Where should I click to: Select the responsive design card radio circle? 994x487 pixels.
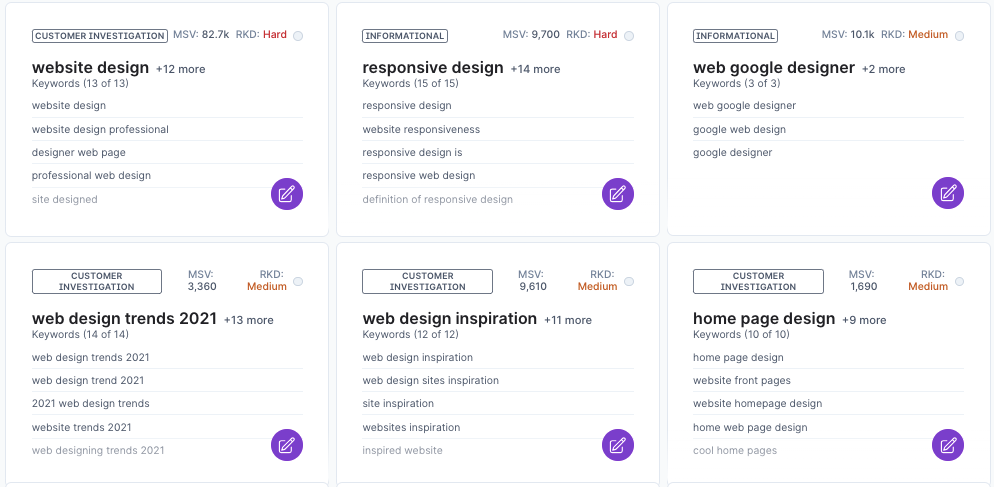(x=629, y=36)
